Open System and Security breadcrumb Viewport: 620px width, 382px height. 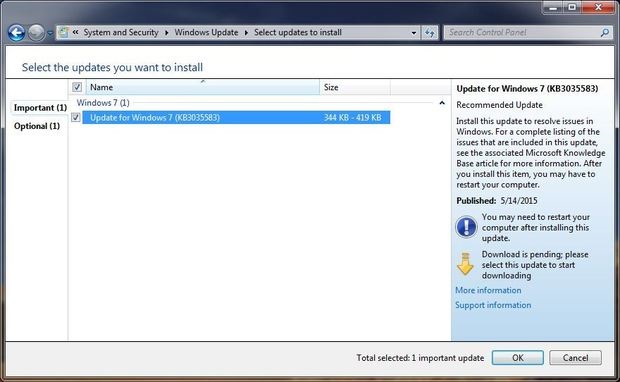pyautogui.click(x=121, y=32)
